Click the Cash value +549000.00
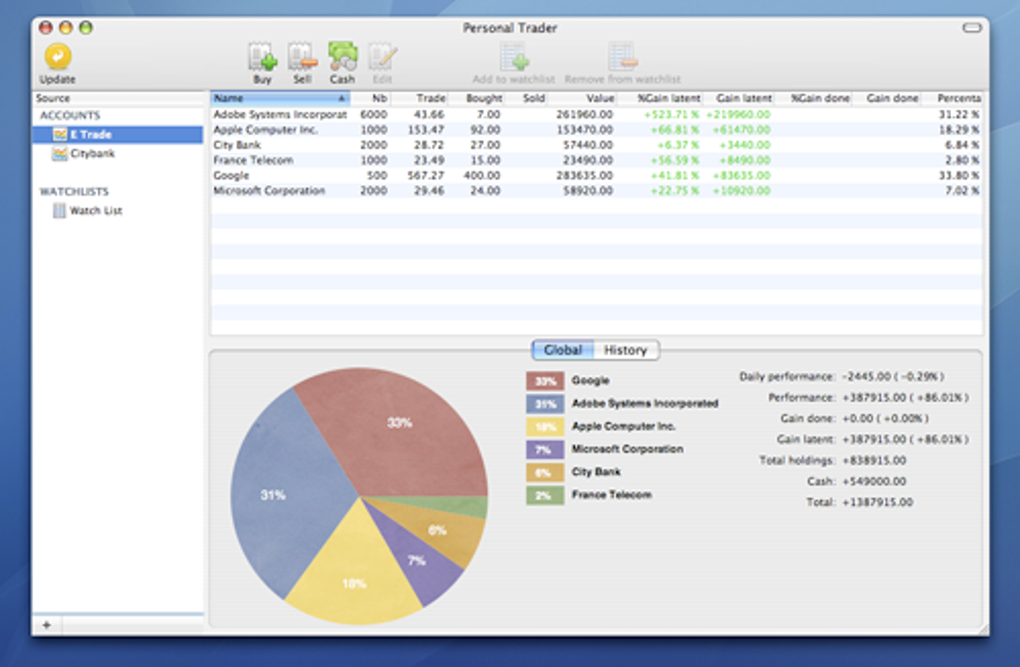The image size is (1020, 667). point(874,482)
